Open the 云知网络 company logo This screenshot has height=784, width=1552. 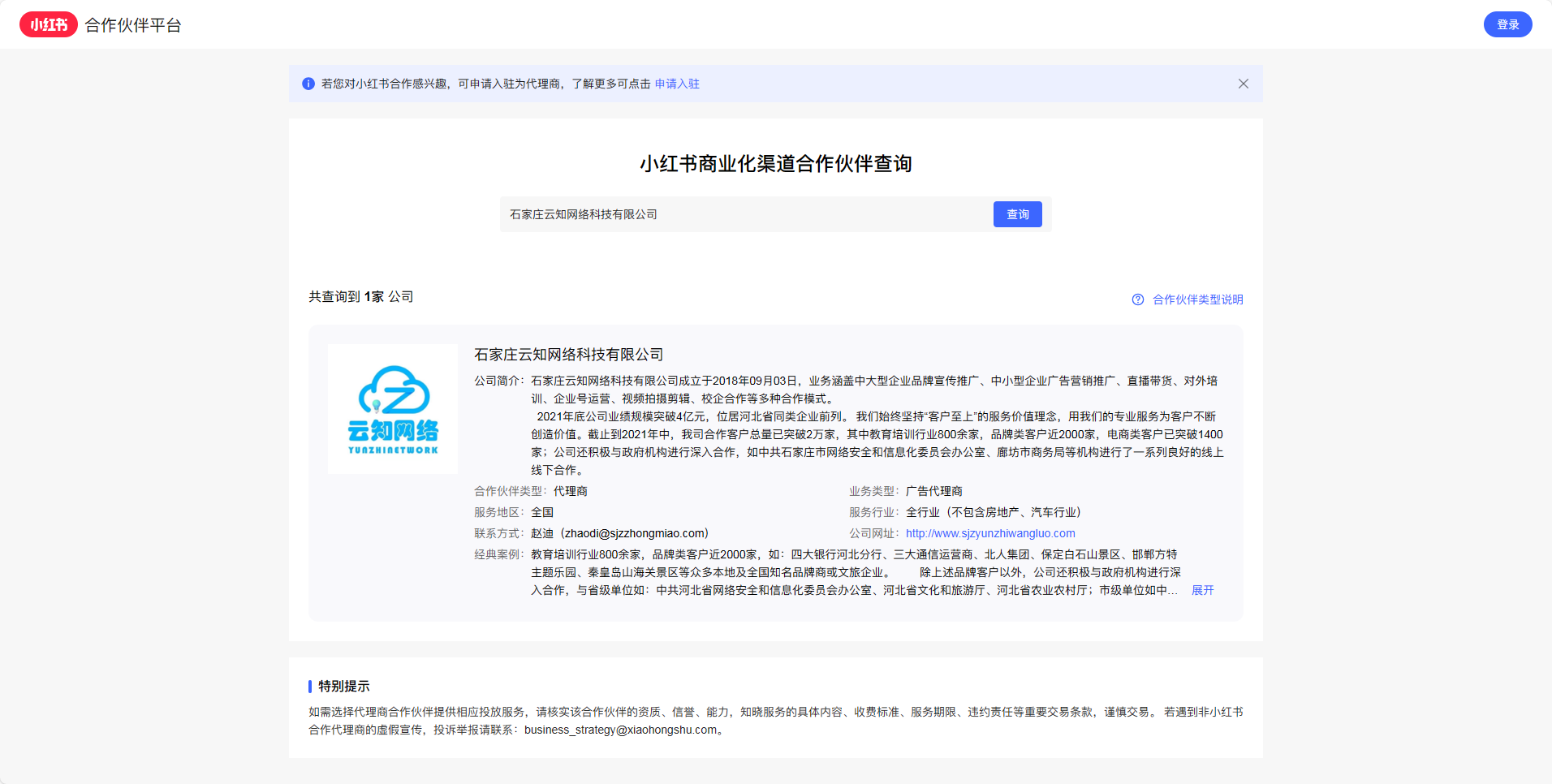point(393,409)
